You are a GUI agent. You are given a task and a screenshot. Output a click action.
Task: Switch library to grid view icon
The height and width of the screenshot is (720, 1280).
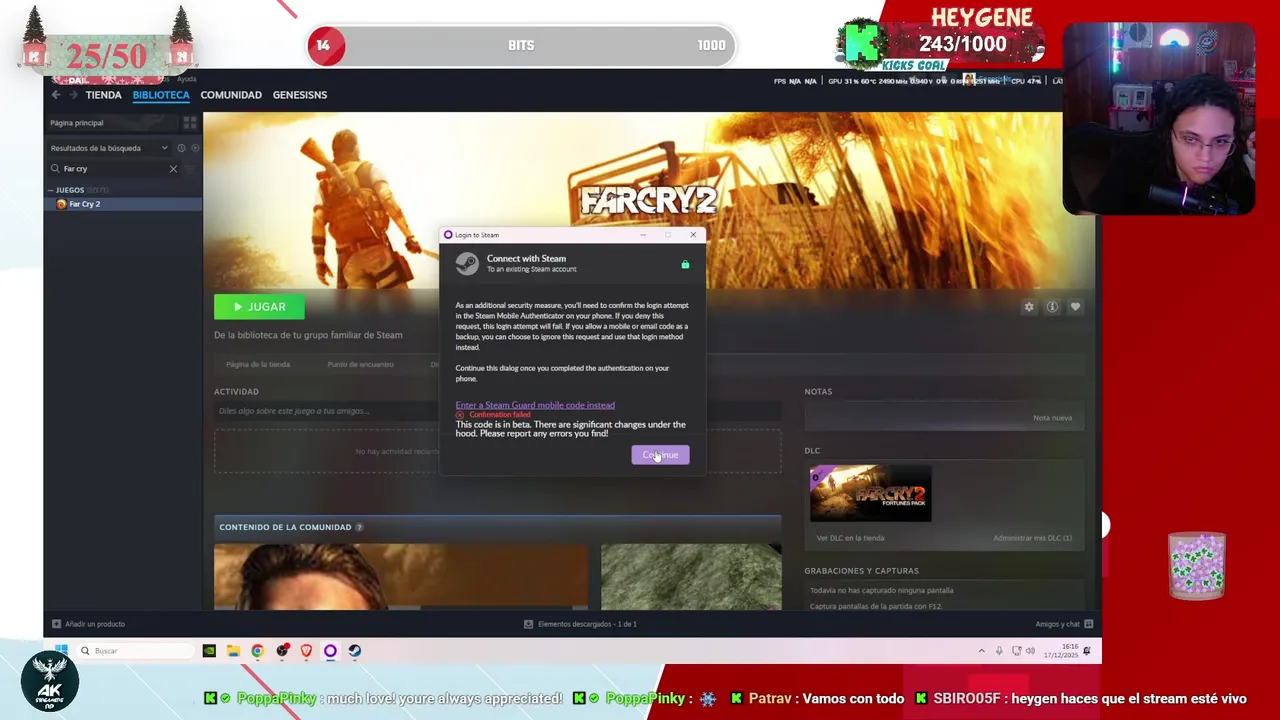pos(189,123)
